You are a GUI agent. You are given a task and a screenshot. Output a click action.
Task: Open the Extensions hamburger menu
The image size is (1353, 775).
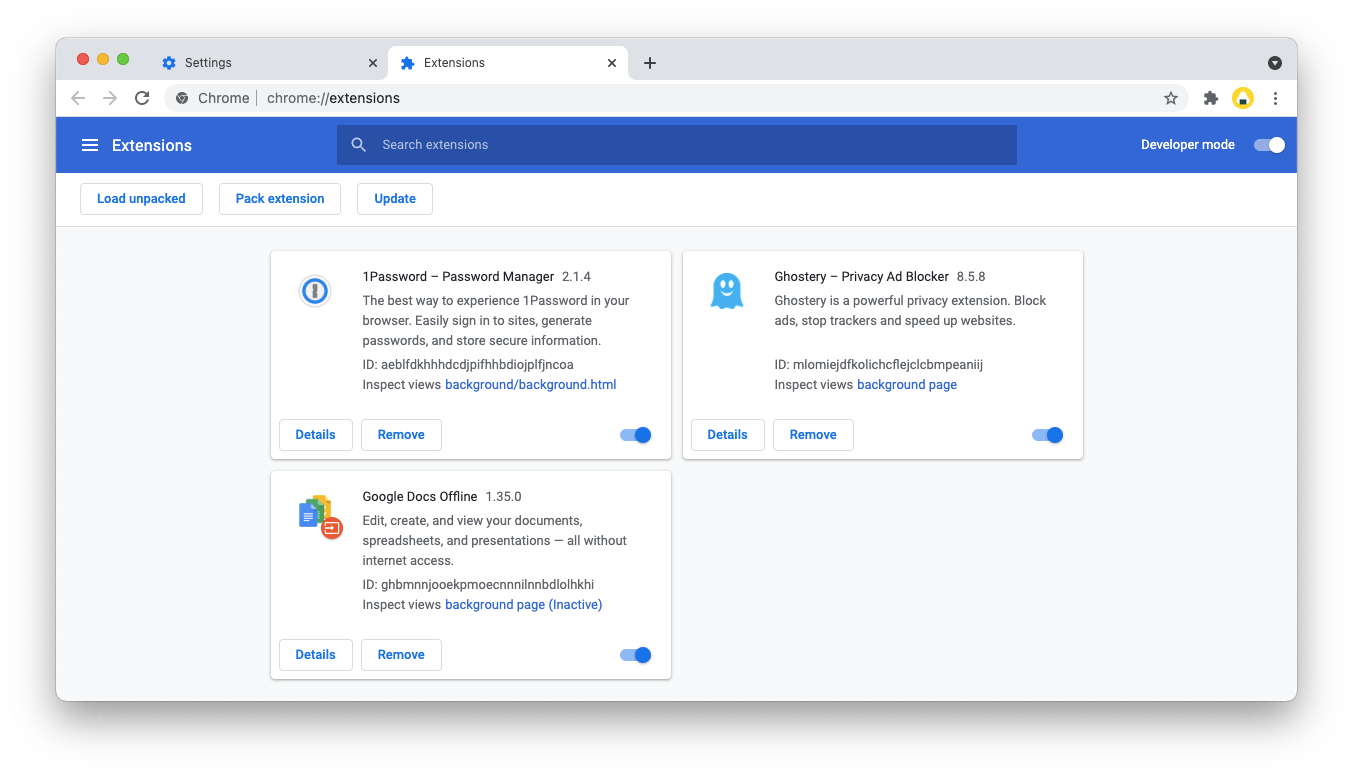coord(90,145)
